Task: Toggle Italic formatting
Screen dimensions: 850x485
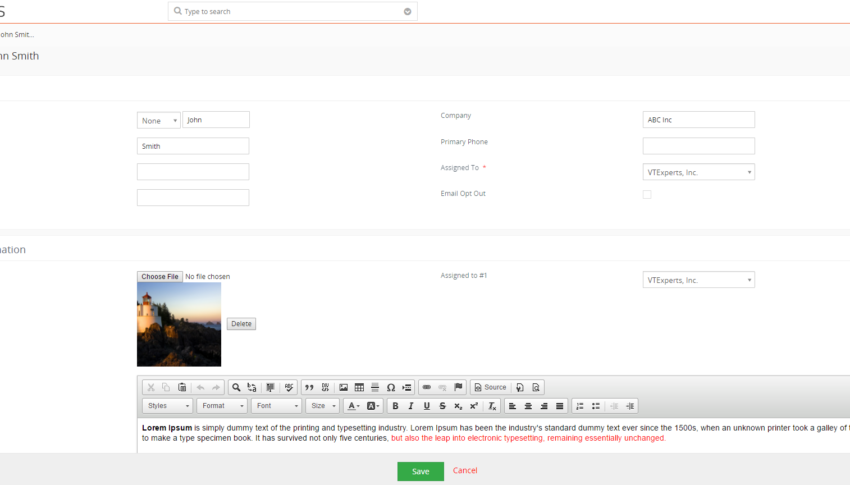Action: [411, 406]
